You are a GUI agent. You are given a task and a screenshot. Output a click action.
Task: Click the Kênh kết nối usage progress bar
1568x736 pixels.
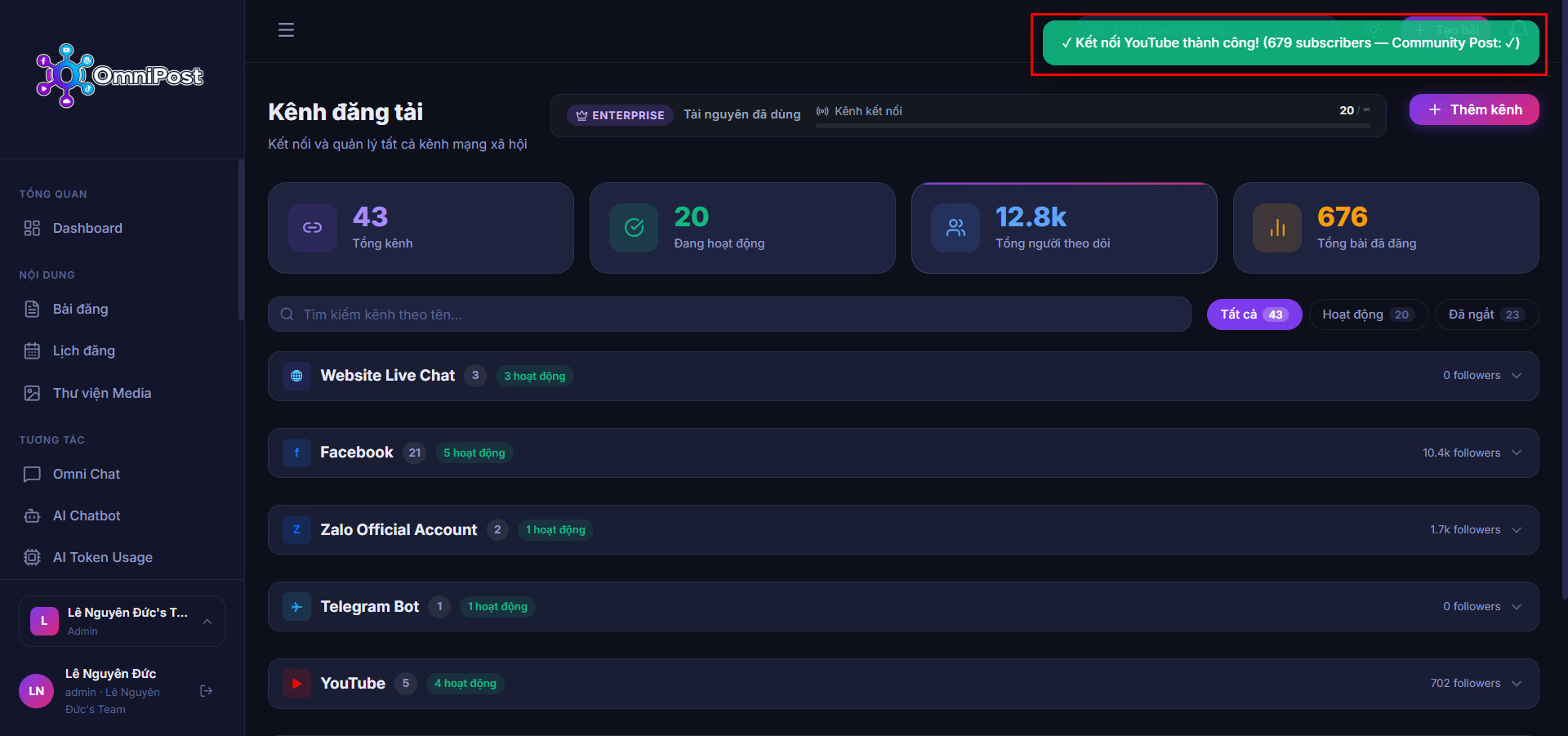(x=1093, y=126)
